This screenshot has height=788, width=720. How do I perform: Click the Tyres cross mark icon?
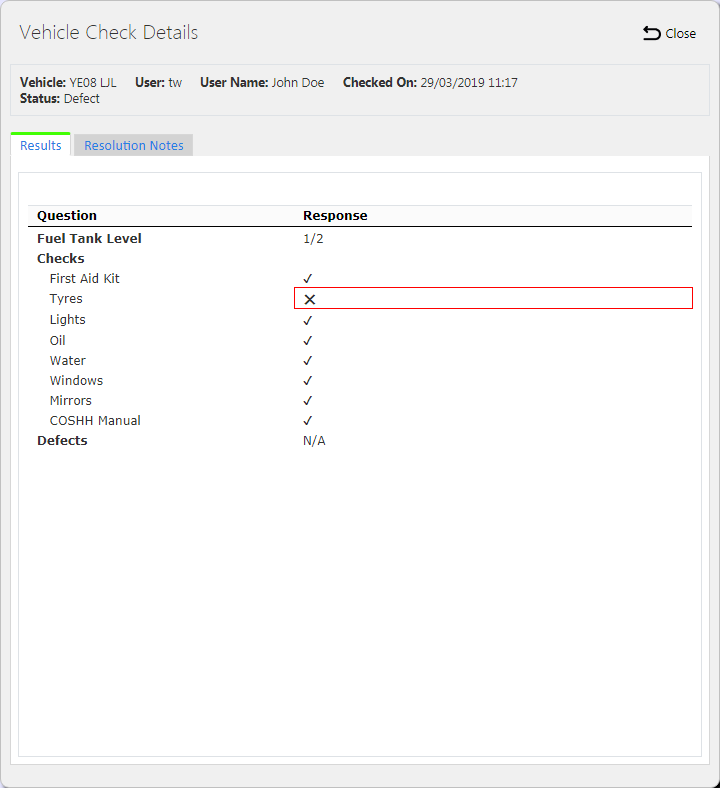(x=310, y=300)
